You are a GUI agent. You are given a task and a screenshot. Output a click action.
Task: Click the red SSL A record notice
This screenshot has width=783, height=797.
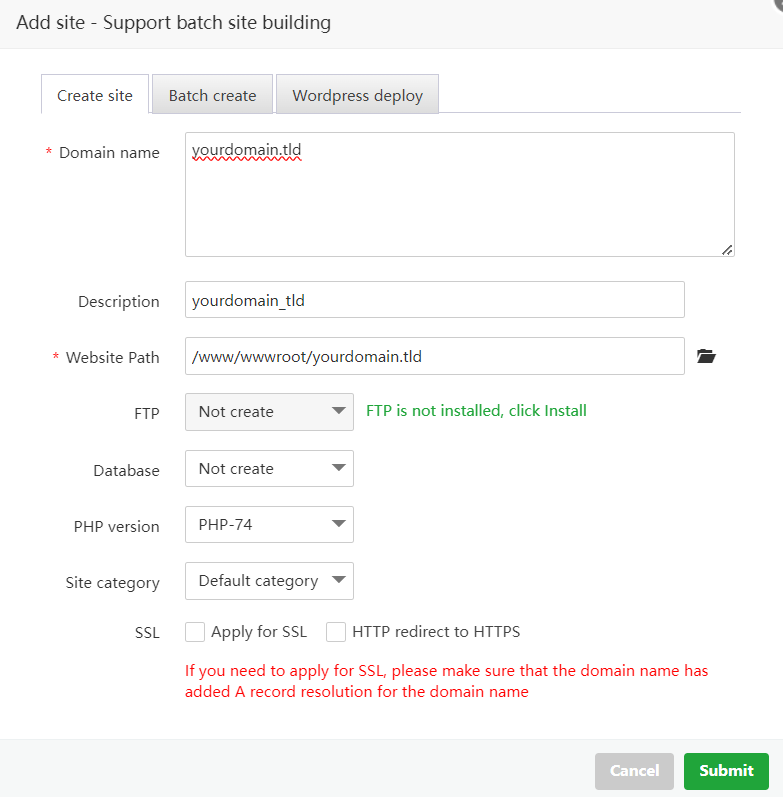pyautogui.click(x=446, y=681)
